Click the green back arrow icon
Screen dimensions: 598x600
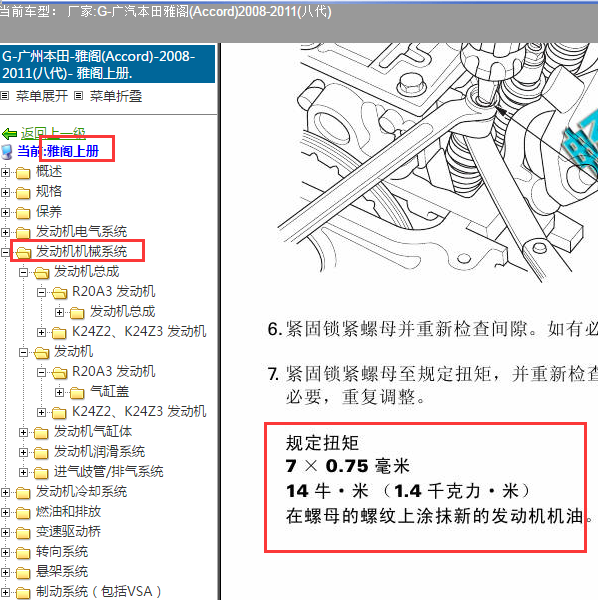pos(10,134)
